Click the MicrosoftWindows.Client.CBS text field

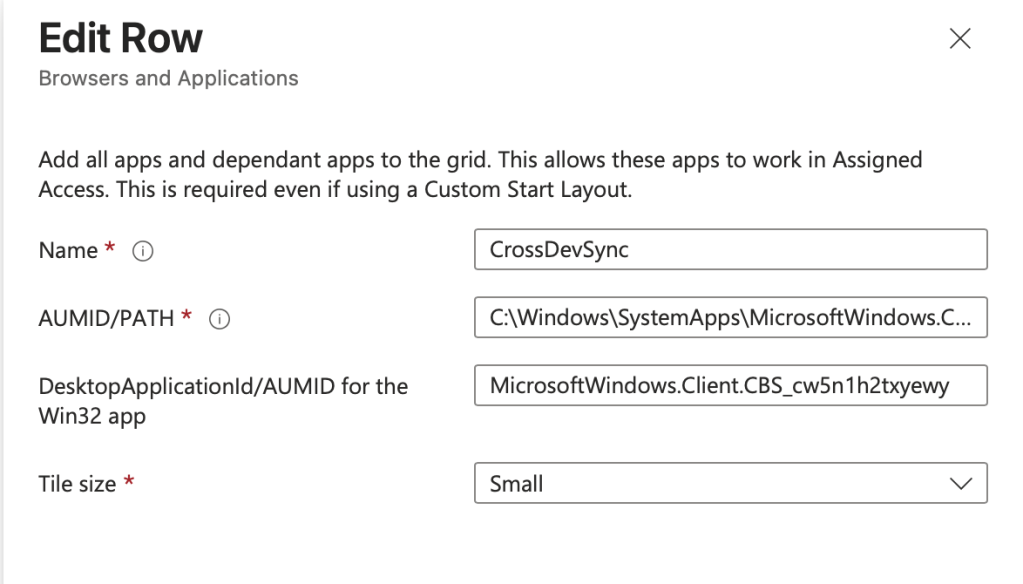point(730,386)
